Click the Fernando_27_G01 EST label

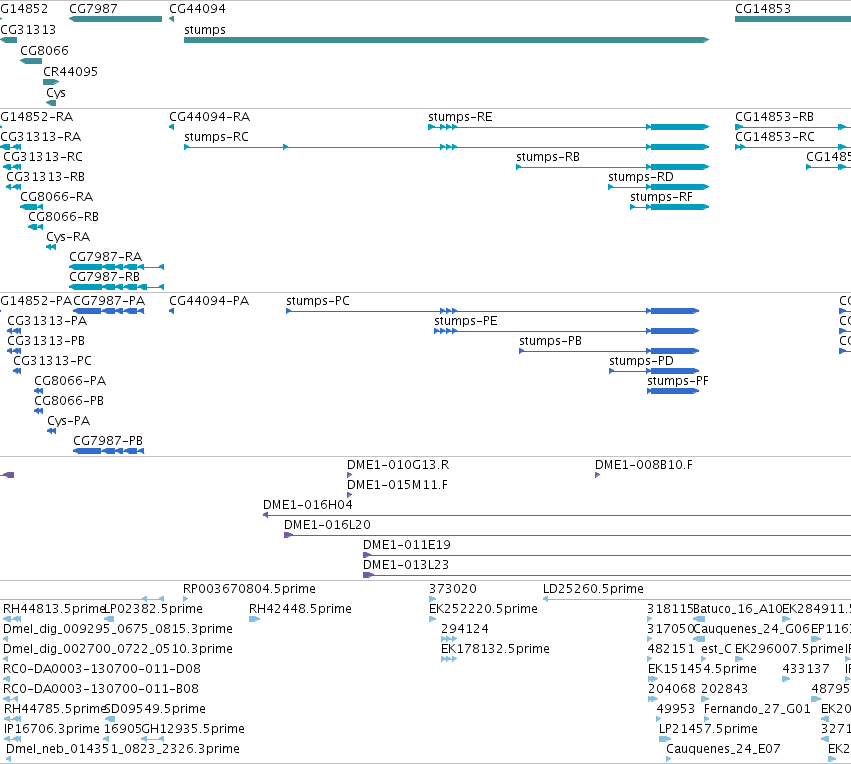tap(757, 709)
